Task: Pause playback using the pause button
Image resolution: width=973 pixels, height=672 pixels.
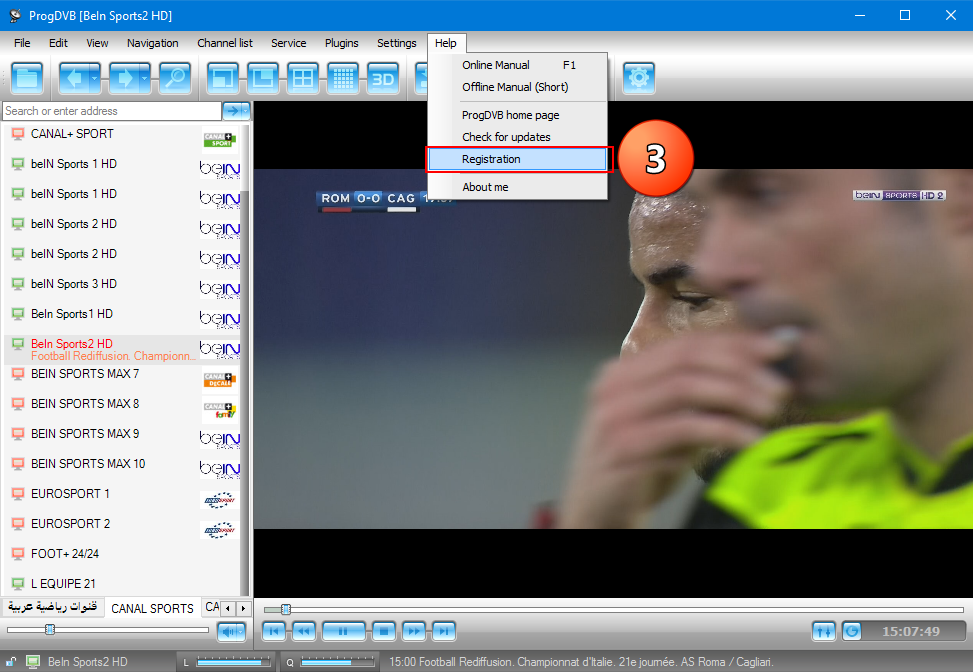Action: point(343,631)
